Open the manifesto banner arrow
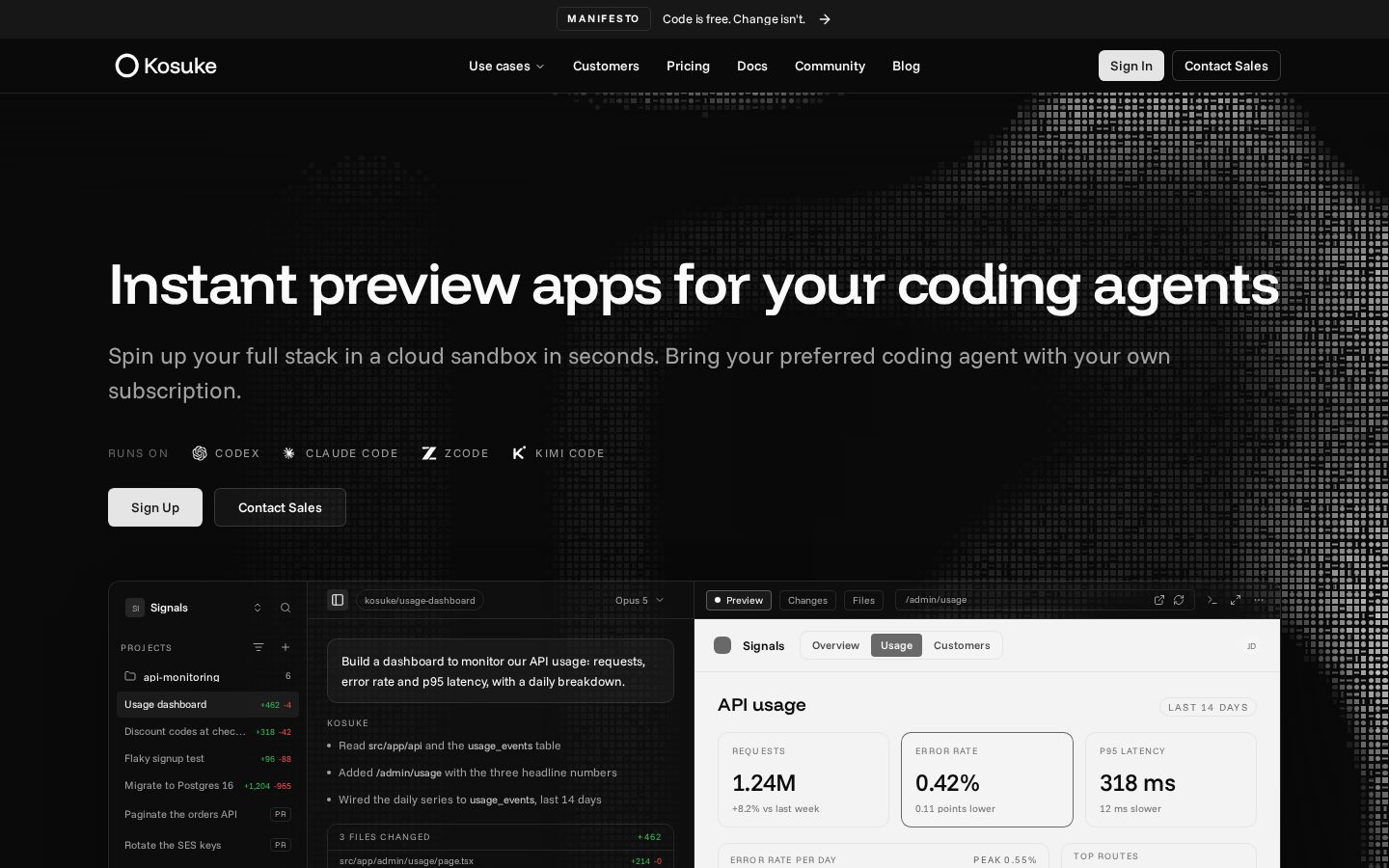Image resolution: width=1389 pixels, height=868 pixels. [x=825, y=19]
